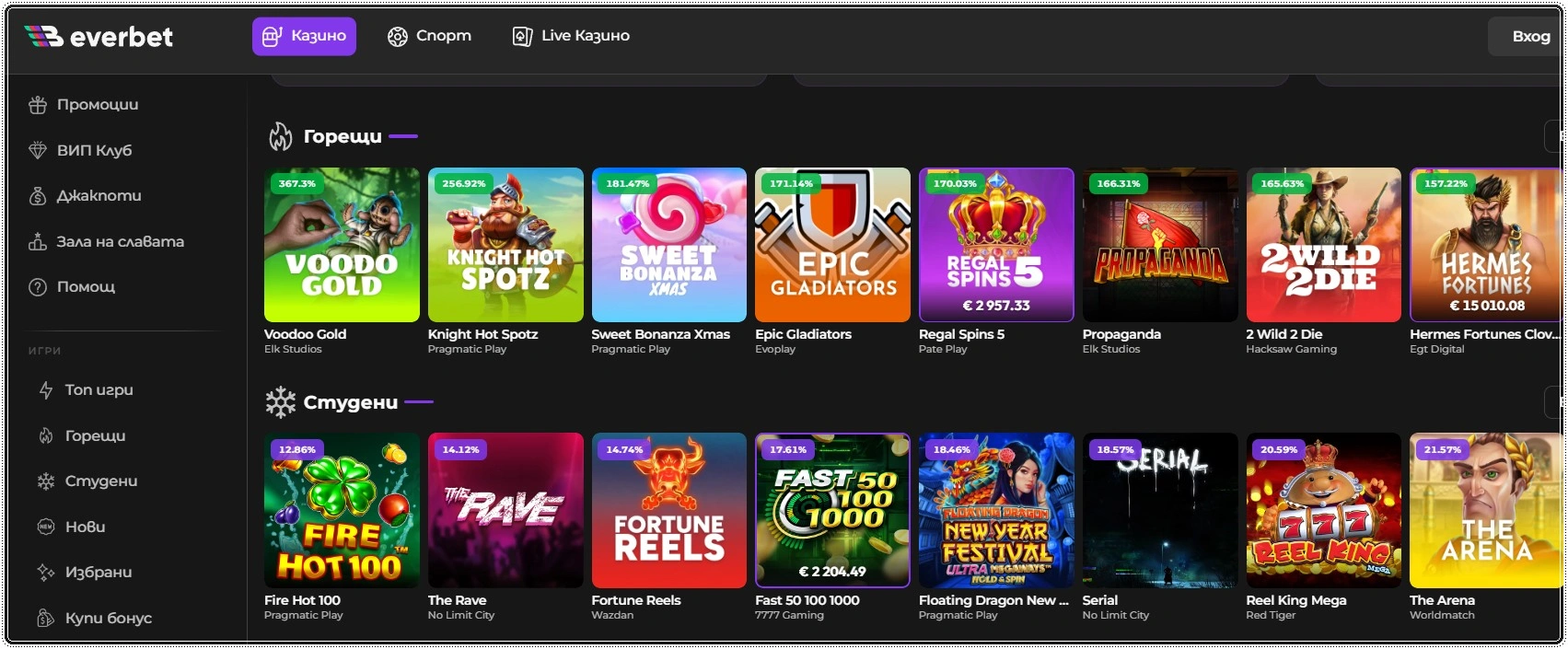
Task: Click the 367.3% badge on Voodoo Gold
Action: 297,184
